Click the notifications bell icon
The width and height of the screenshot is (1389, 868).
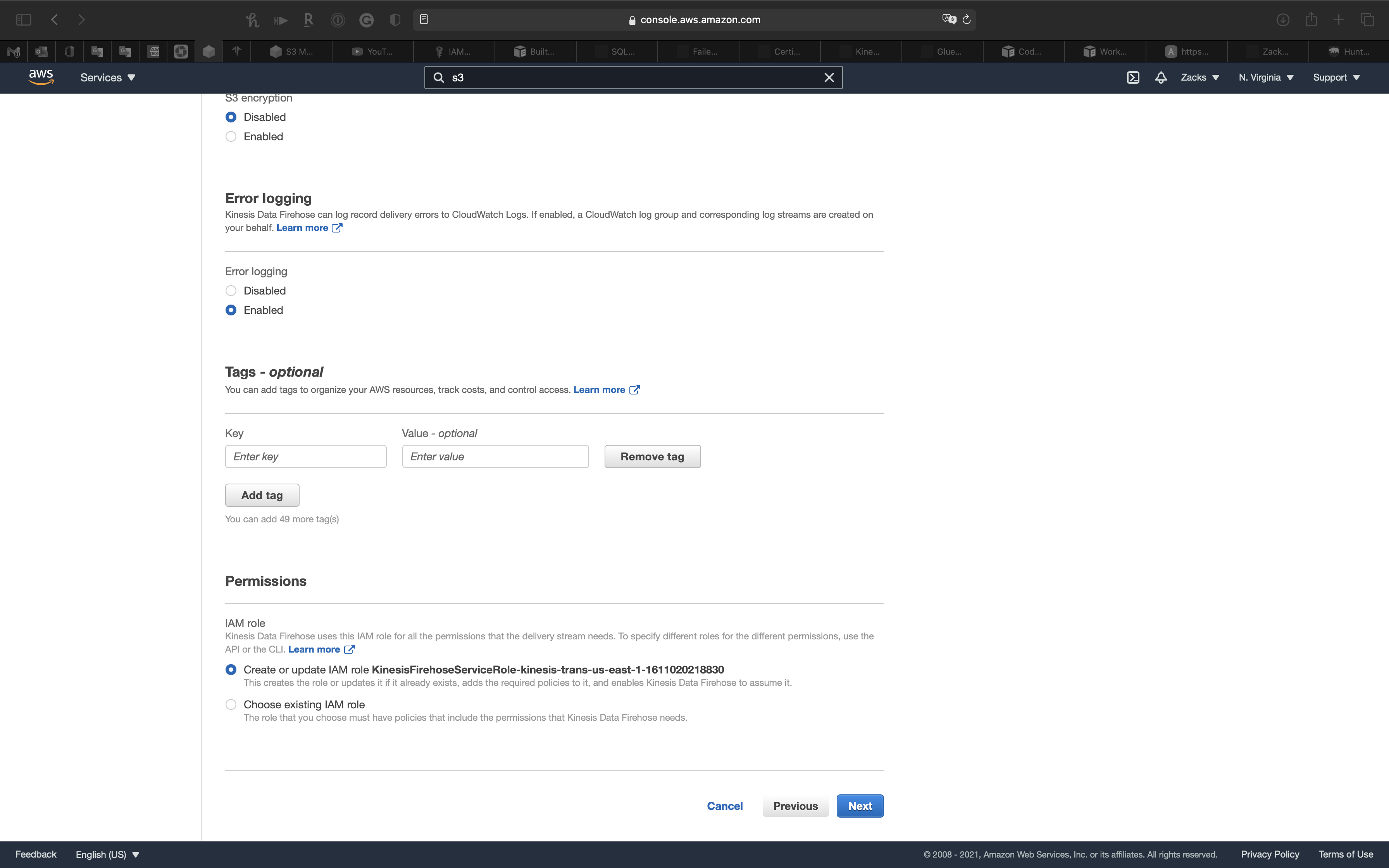[x=1161, y=77]
